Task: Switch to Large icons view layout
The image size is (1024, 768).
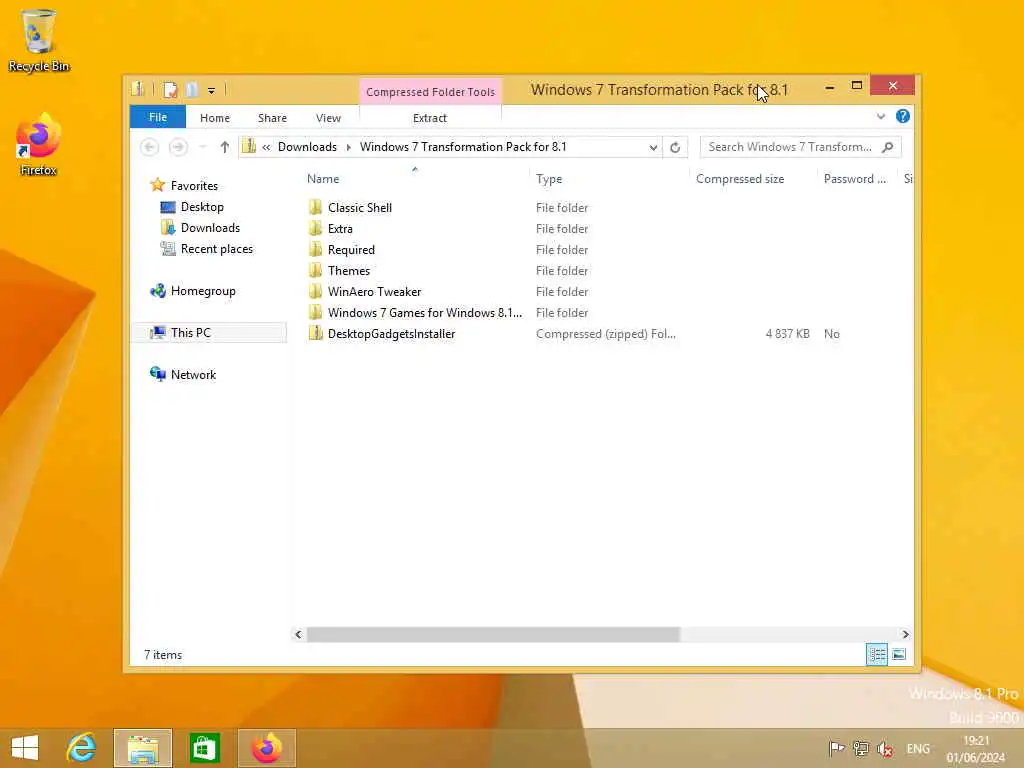Action: tap(899, 654)
